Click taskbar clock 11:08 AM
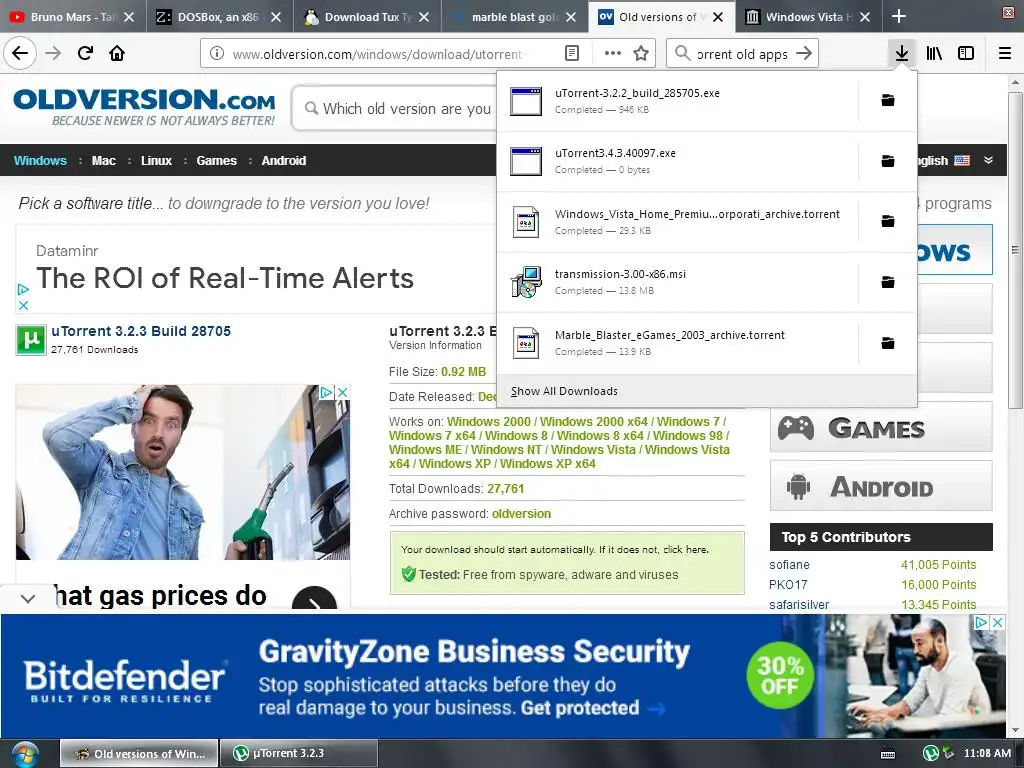The width and height of the screenshot is (1024, 768). [987, 754]
